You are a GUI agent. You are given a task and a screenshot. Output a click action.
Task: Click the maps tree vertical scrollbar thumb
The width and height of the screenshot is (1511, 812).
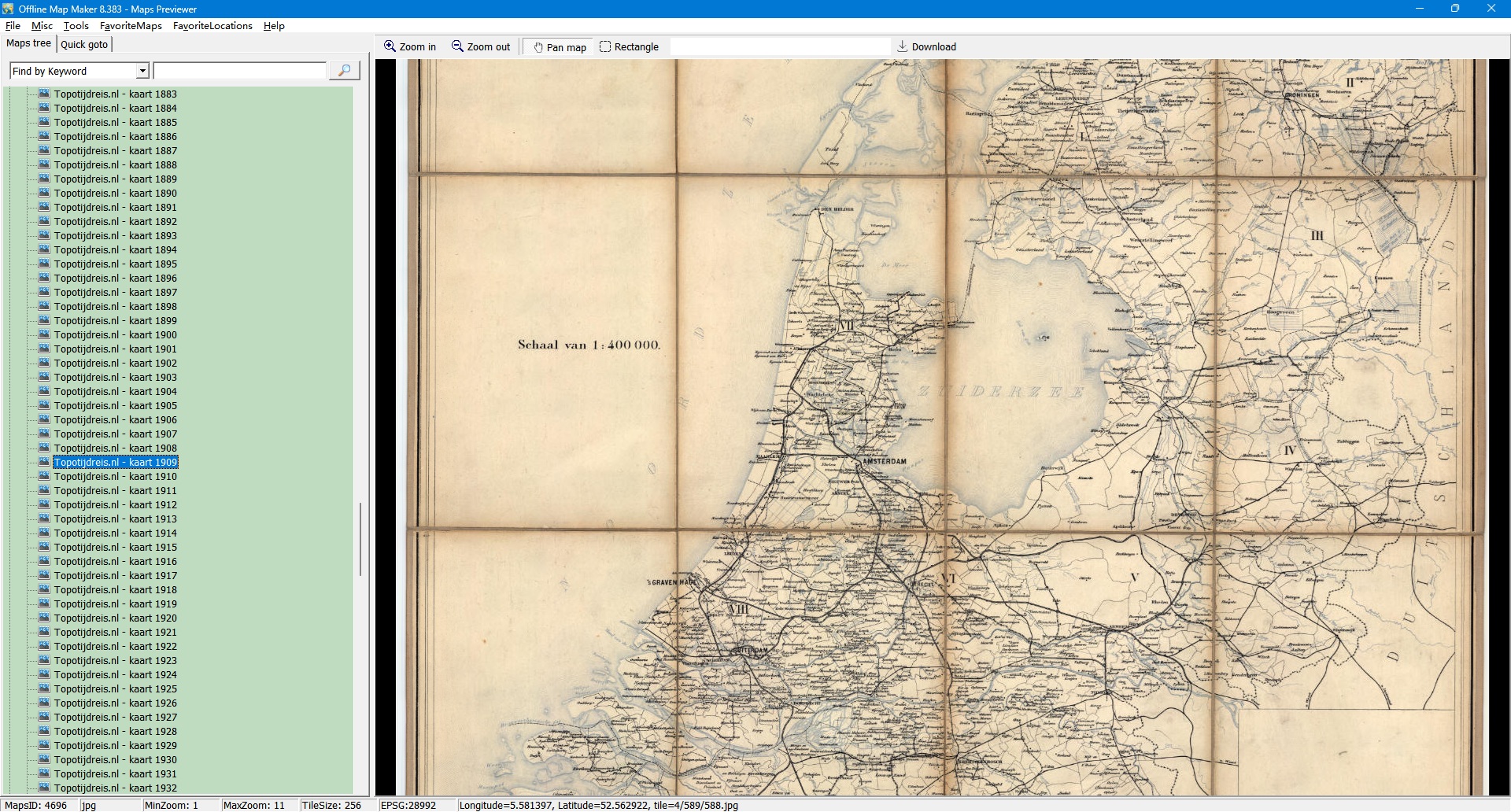[x=360, y=539]
